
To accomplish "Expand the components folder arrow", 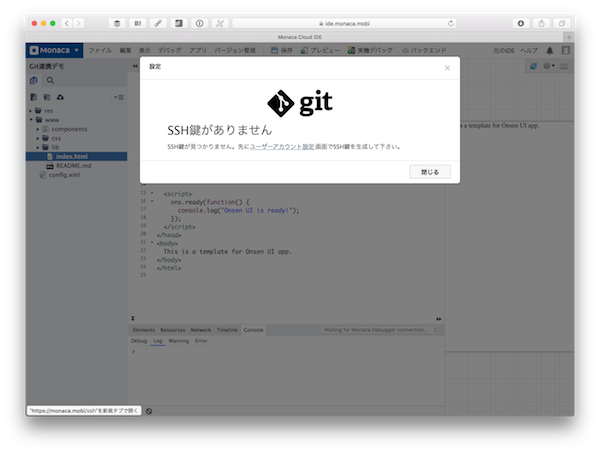I will coord(38,129).
